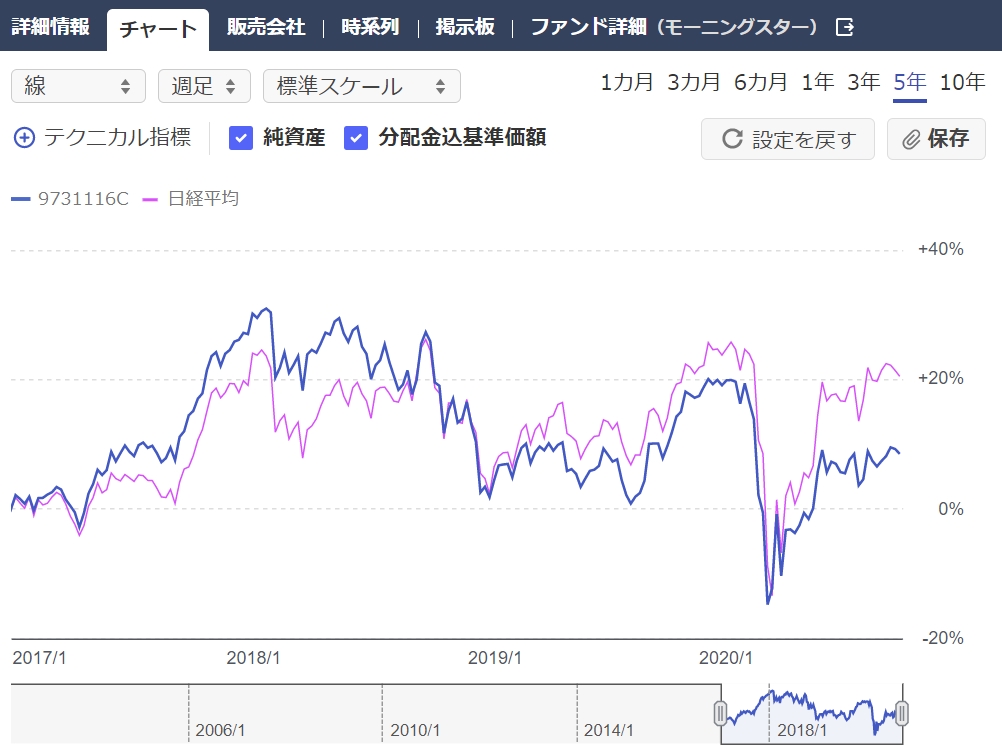
Task: Click the left range slider handle
Action: click(720, 713)
